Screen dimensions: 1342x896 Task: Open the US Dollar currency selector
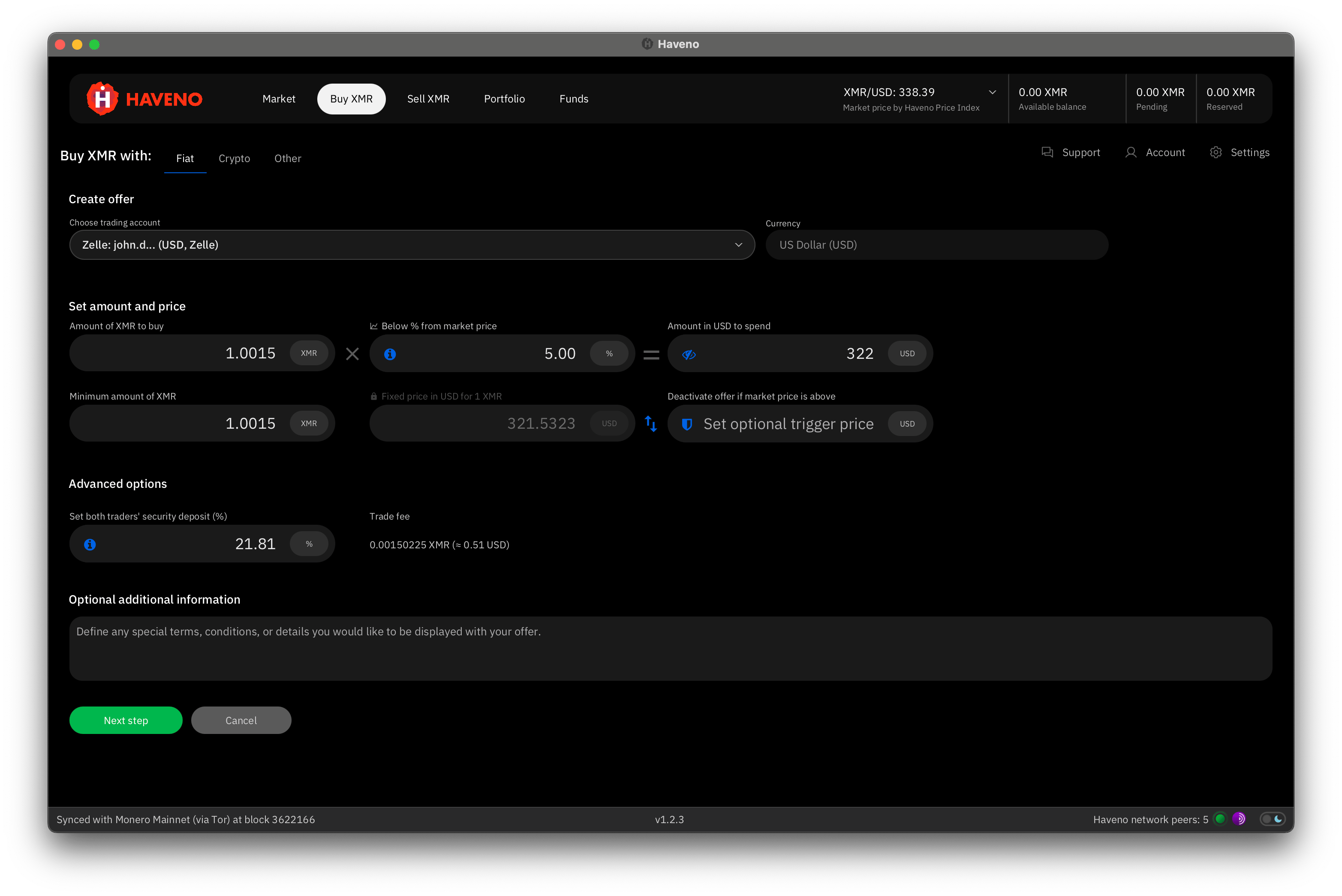coord(936,244)
